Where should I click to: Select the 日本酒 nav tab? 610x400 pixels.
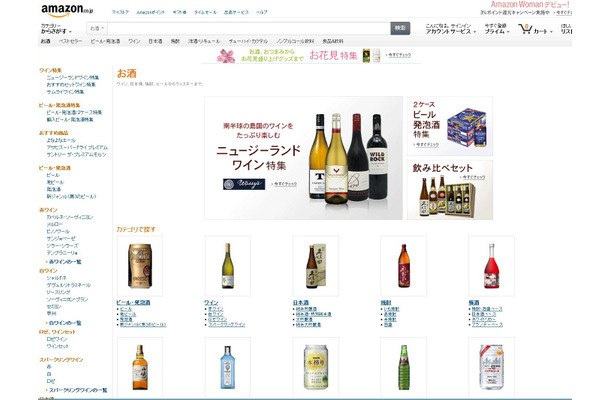155,41
